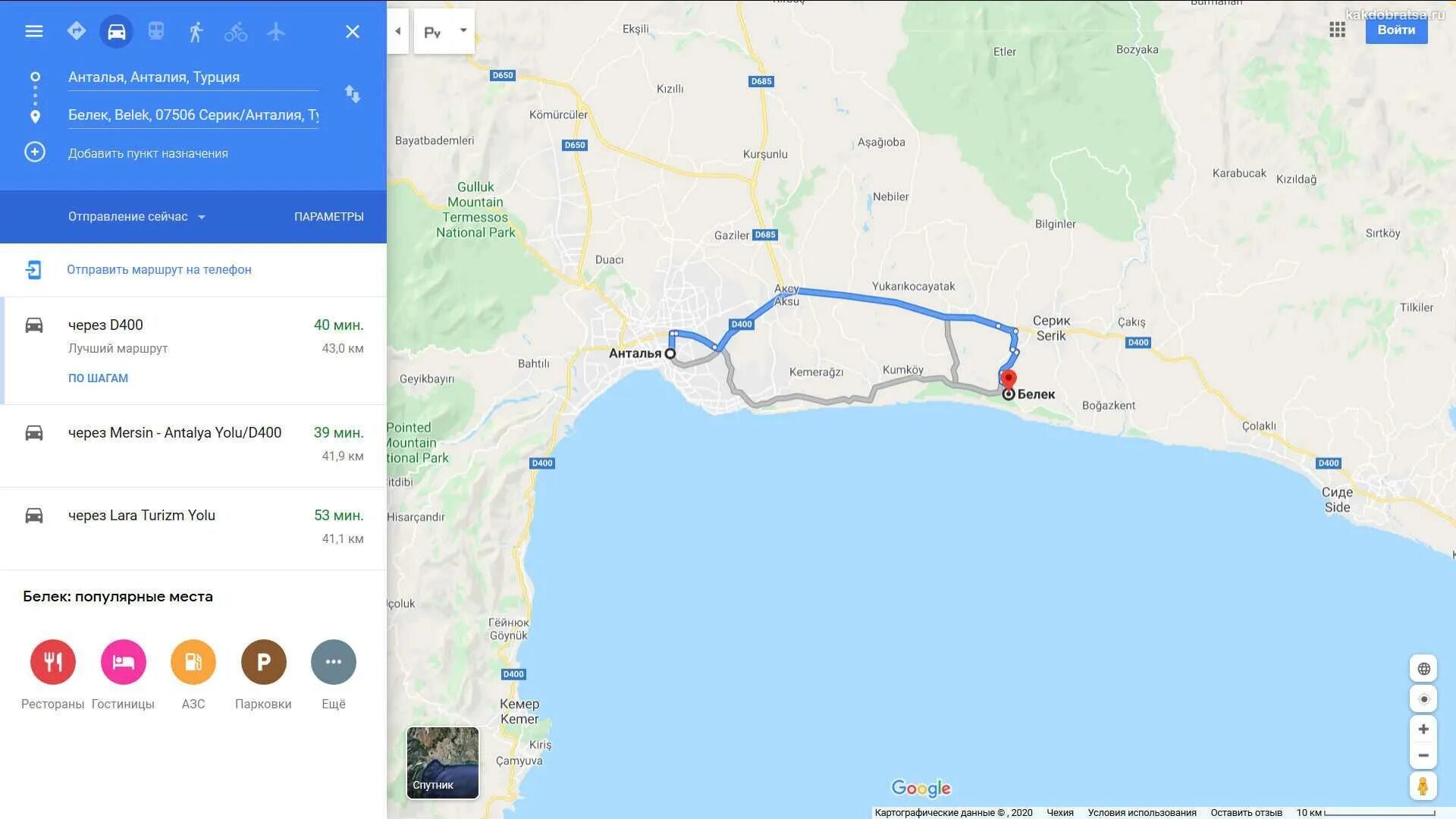Swap start and destination points
Screen dimensions: 1456x819
coord(353,94)
